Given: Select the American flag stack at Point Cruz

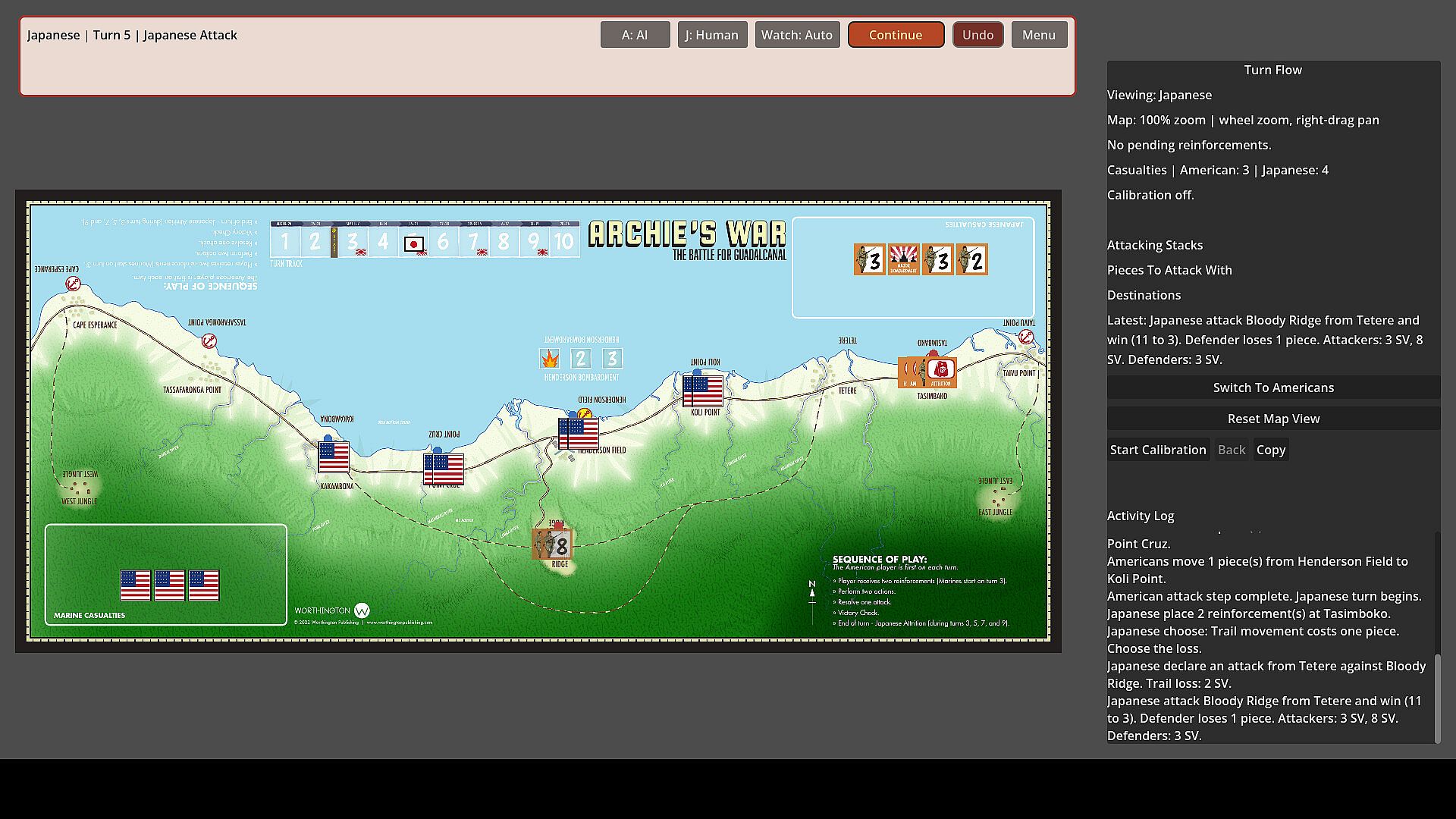Looking at the screenshot, I should [444, 469].
